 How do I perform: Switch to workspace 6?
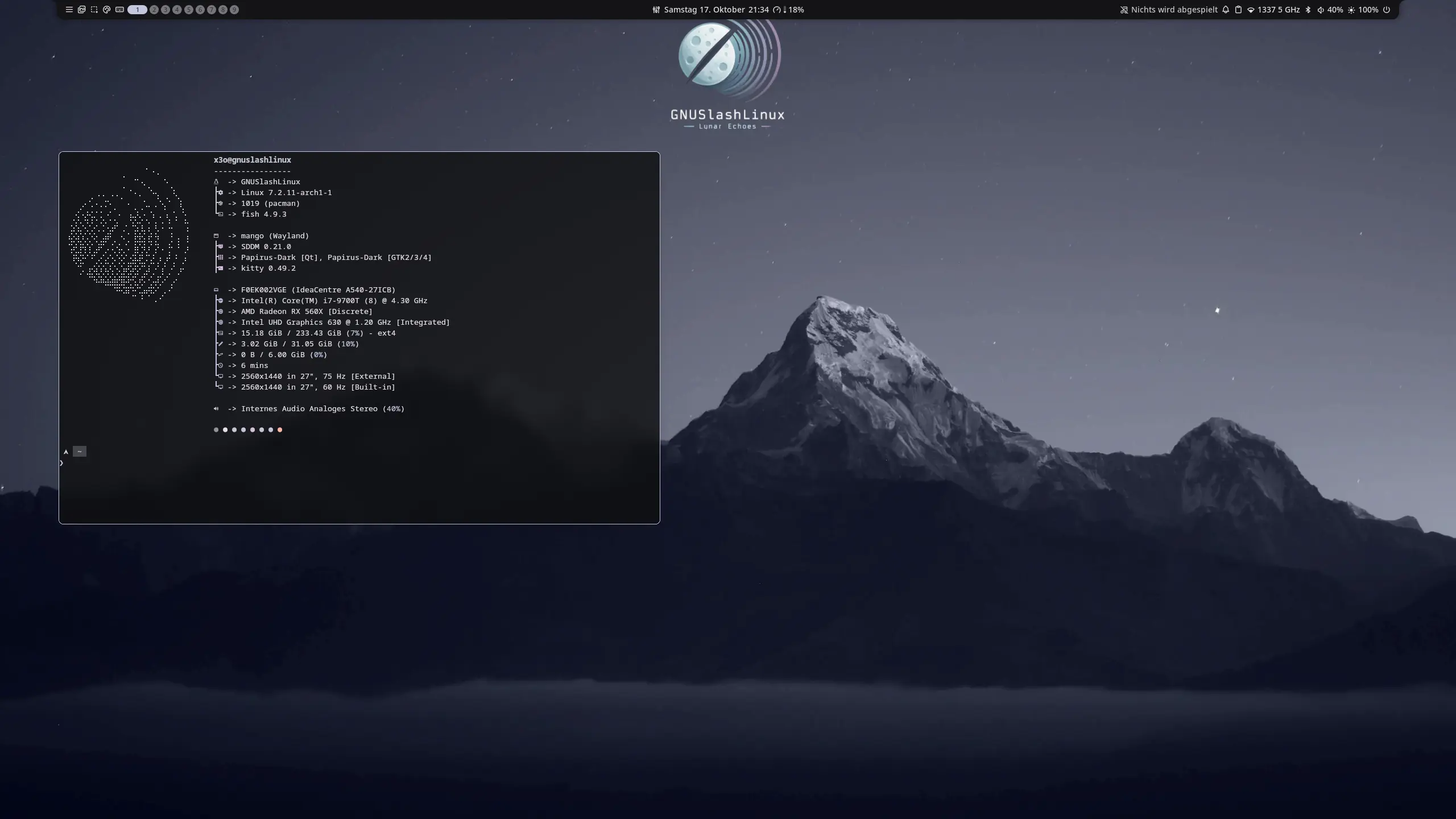(x=200, y=10)
